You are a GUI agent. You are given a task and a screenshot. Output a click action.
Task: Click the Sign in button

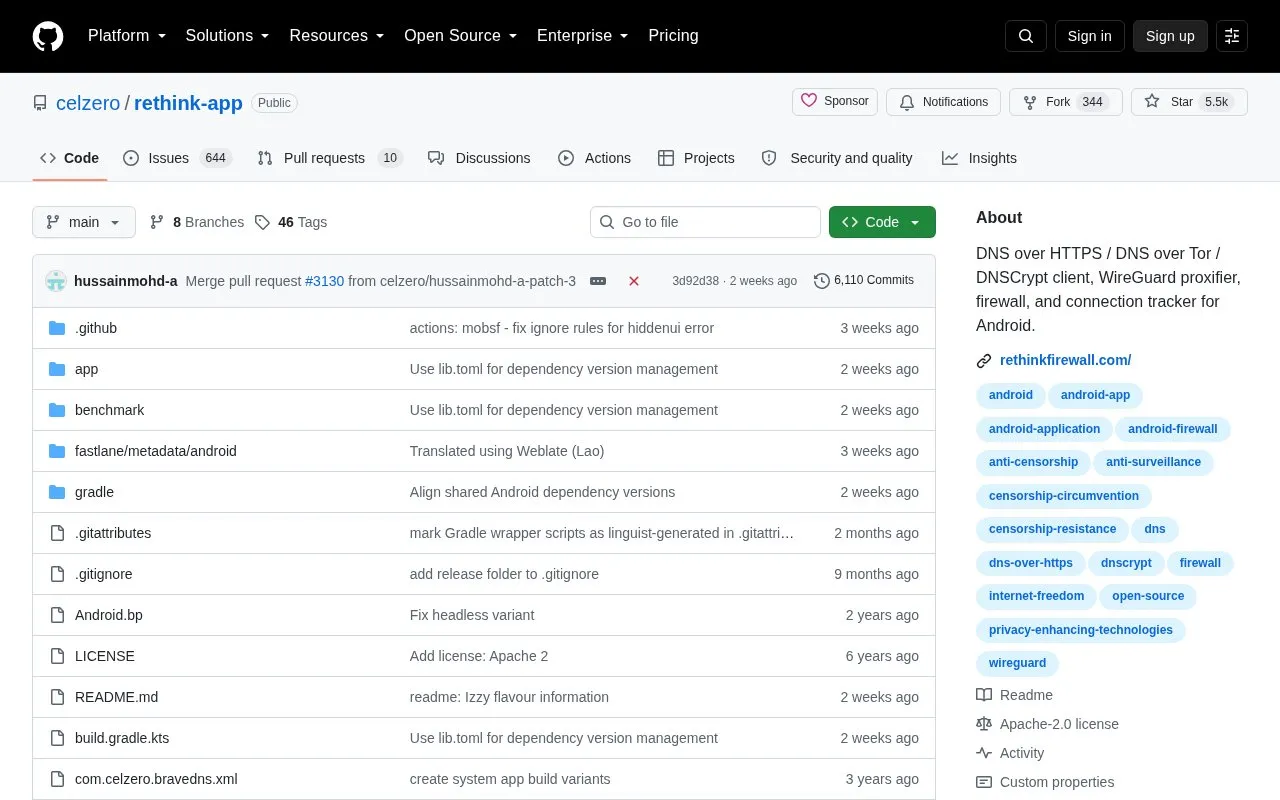[1090, 36]
